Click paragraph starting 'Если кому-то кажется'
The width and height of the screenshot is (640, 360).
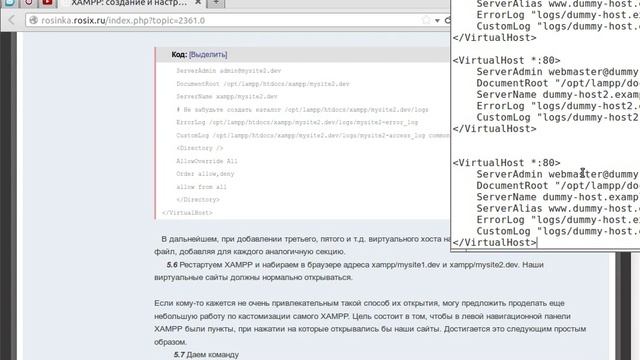coord(370,322)
